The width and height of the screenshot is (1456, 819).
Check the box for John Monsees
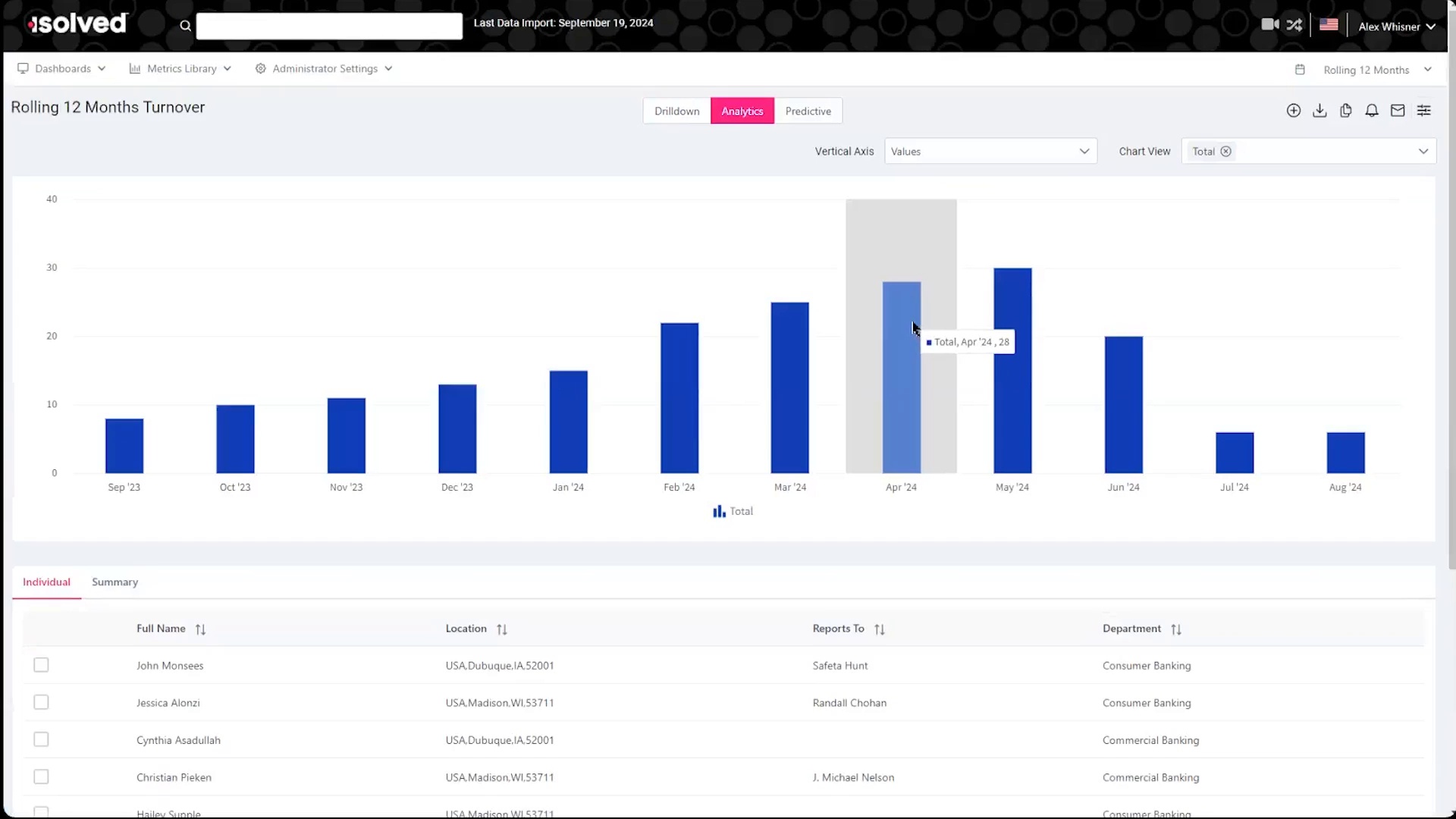click(41, 665)
